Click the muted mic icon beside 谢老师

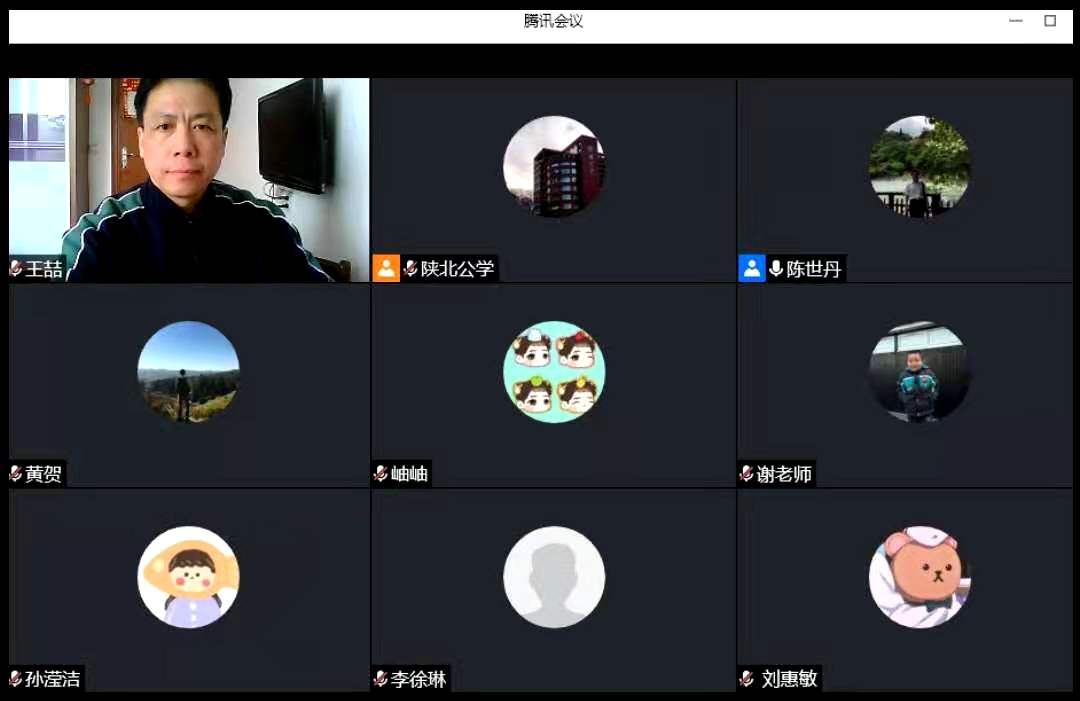tap(746, 473)
